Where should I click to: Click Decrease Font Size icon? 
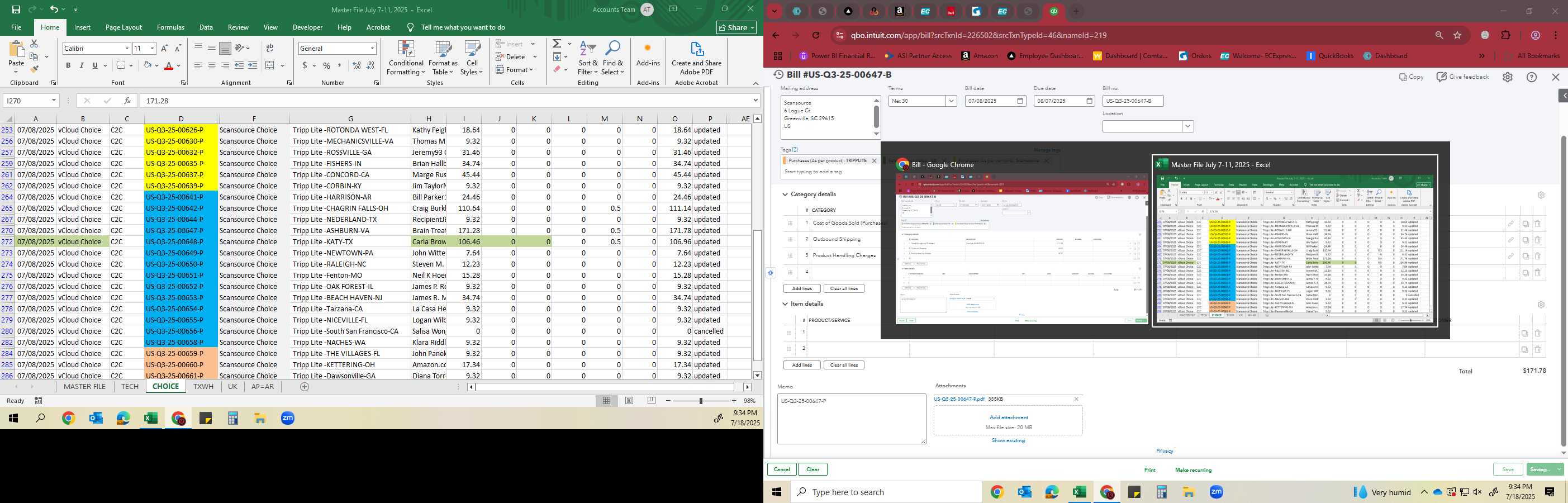178,48
